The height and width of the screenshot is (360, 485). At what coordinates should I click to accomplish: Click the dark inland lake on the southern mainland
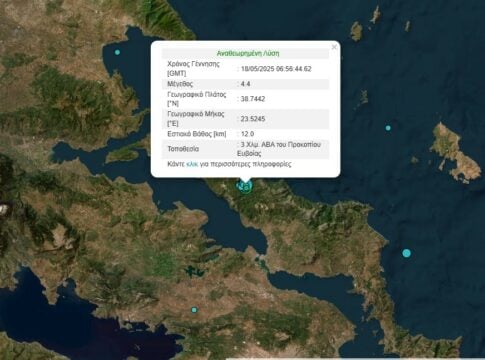tap(195, 272)
